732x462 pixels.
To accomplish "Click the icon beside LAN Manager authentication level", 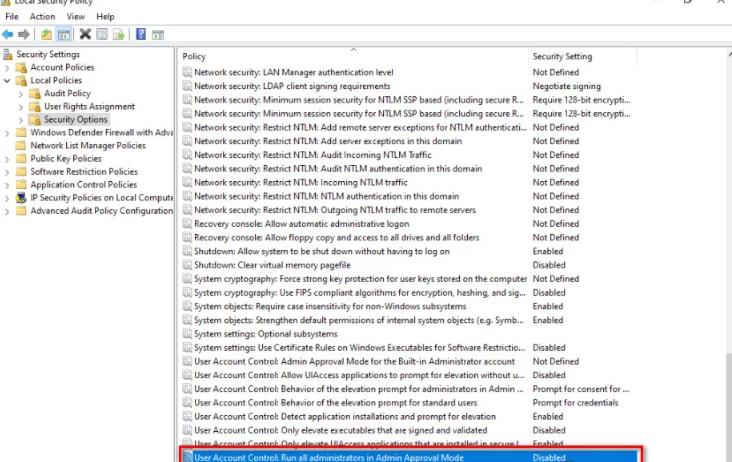I will pos(187,72).
